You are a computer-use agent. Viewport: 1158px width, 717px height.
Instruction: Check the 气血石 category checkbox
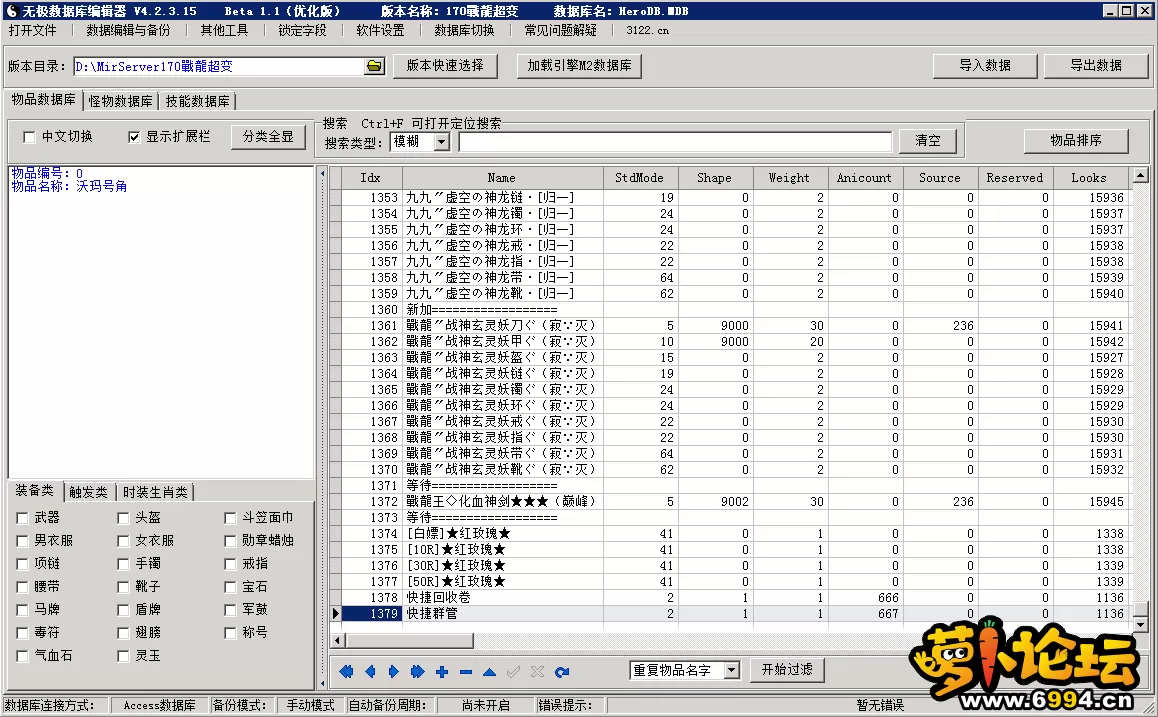22,656
